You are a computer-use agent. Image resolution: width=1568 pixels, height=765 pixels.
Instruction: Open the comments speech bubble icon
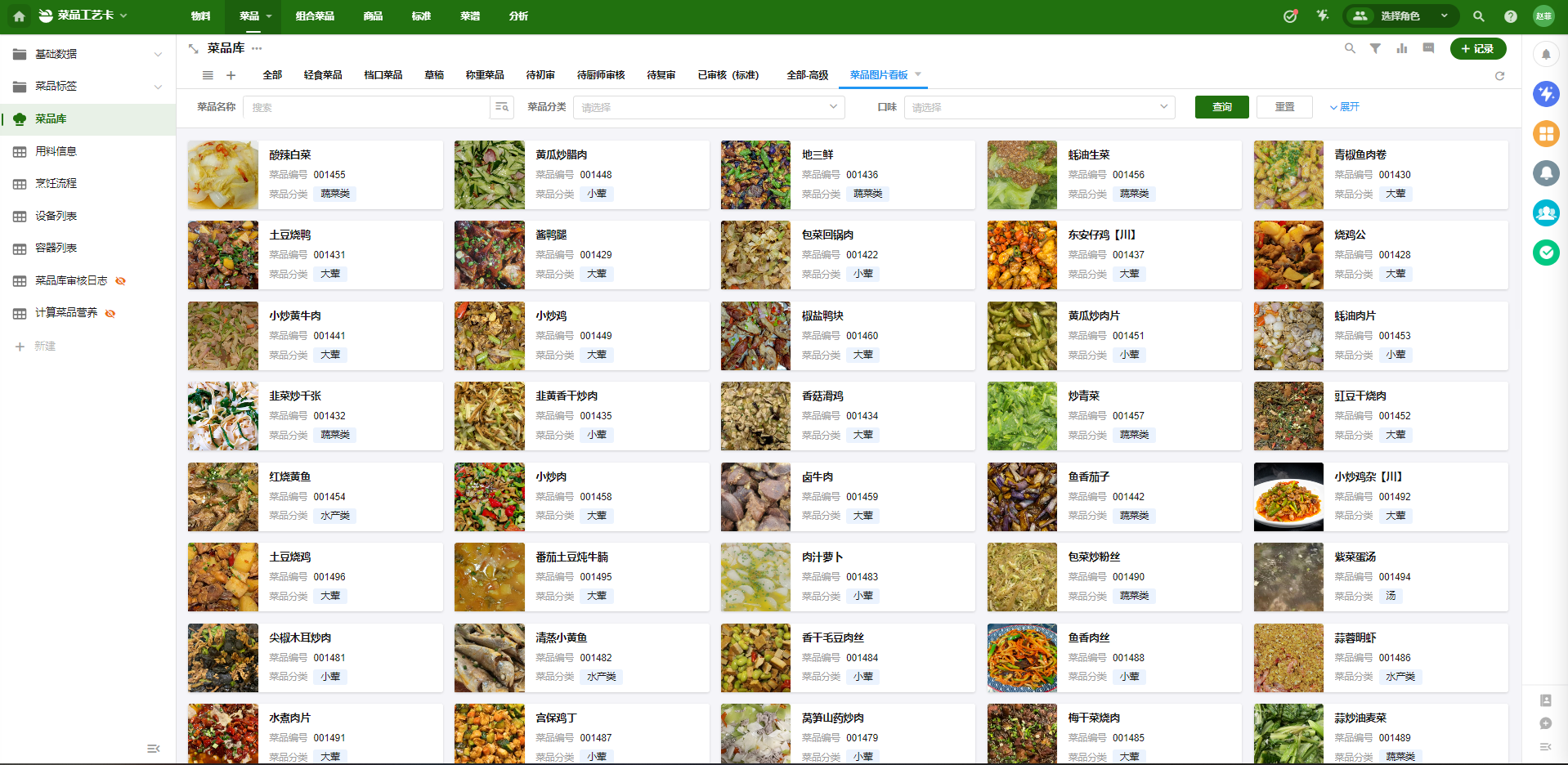coord(1428,49)
